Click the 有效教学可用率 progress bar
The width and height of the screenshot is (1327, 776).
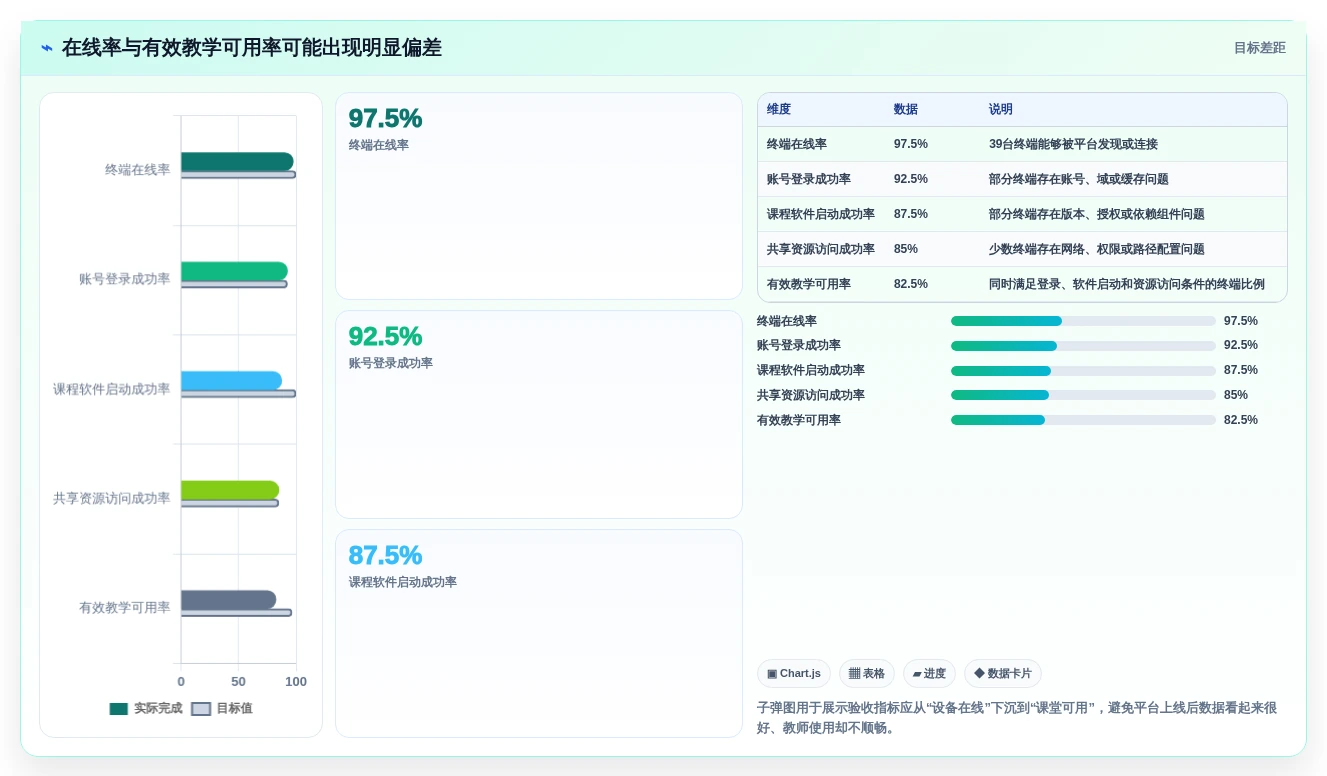1083,420
